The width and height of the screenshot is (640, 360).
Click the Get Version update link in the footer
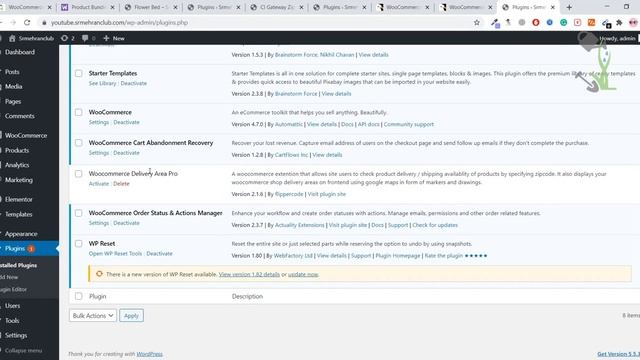(618, 354)
